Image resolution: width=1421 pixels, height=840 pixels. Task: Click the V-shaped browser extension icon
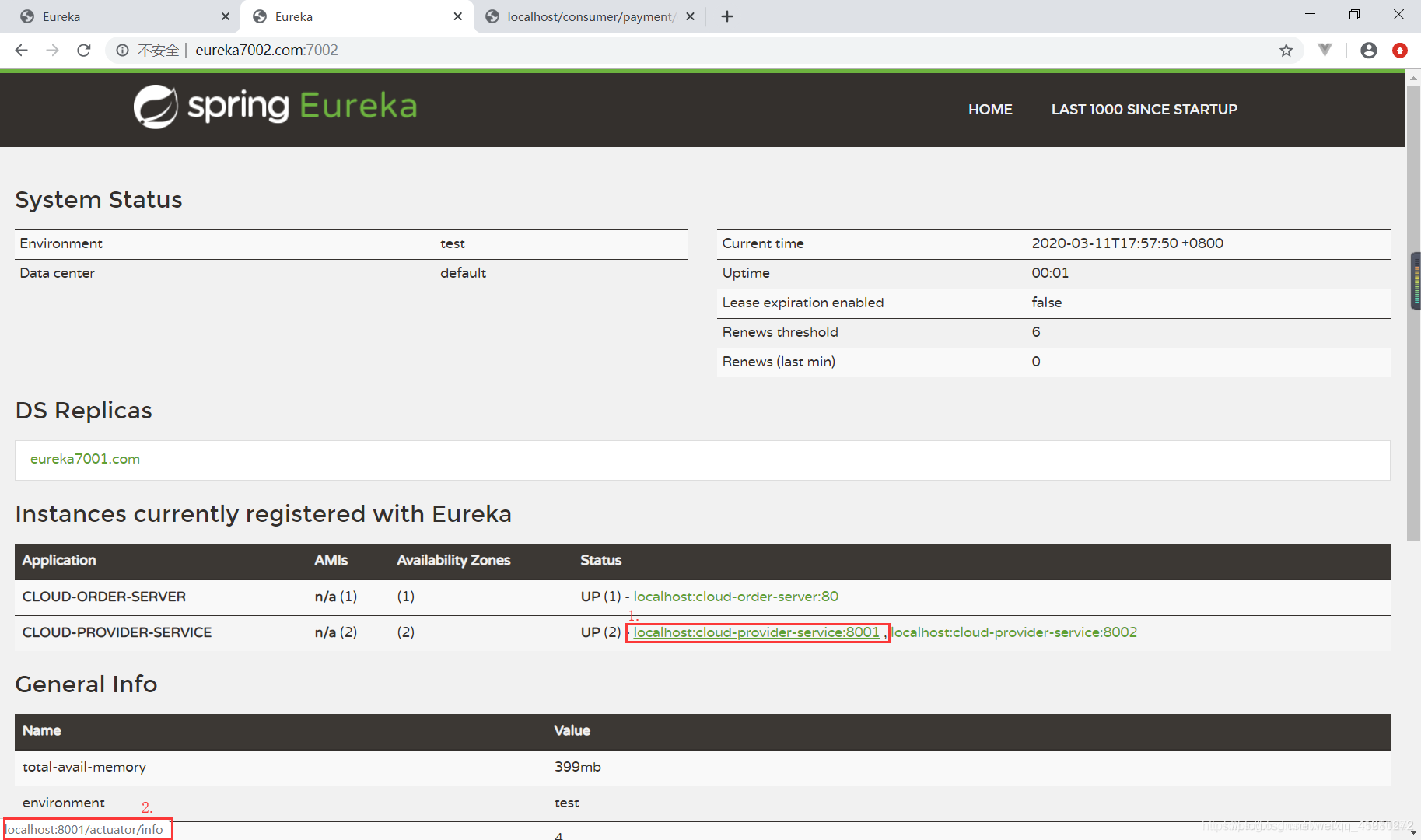1325,50
